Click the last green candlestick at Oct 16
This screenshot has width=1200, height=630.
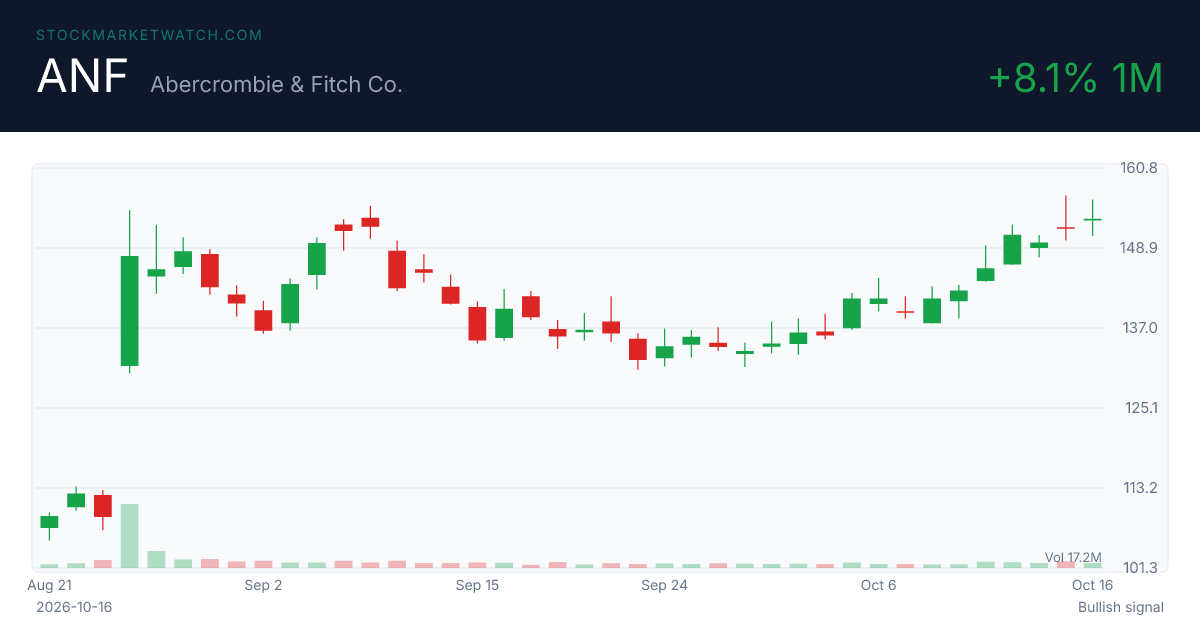pyautogui.click(x=1092, y=219)
